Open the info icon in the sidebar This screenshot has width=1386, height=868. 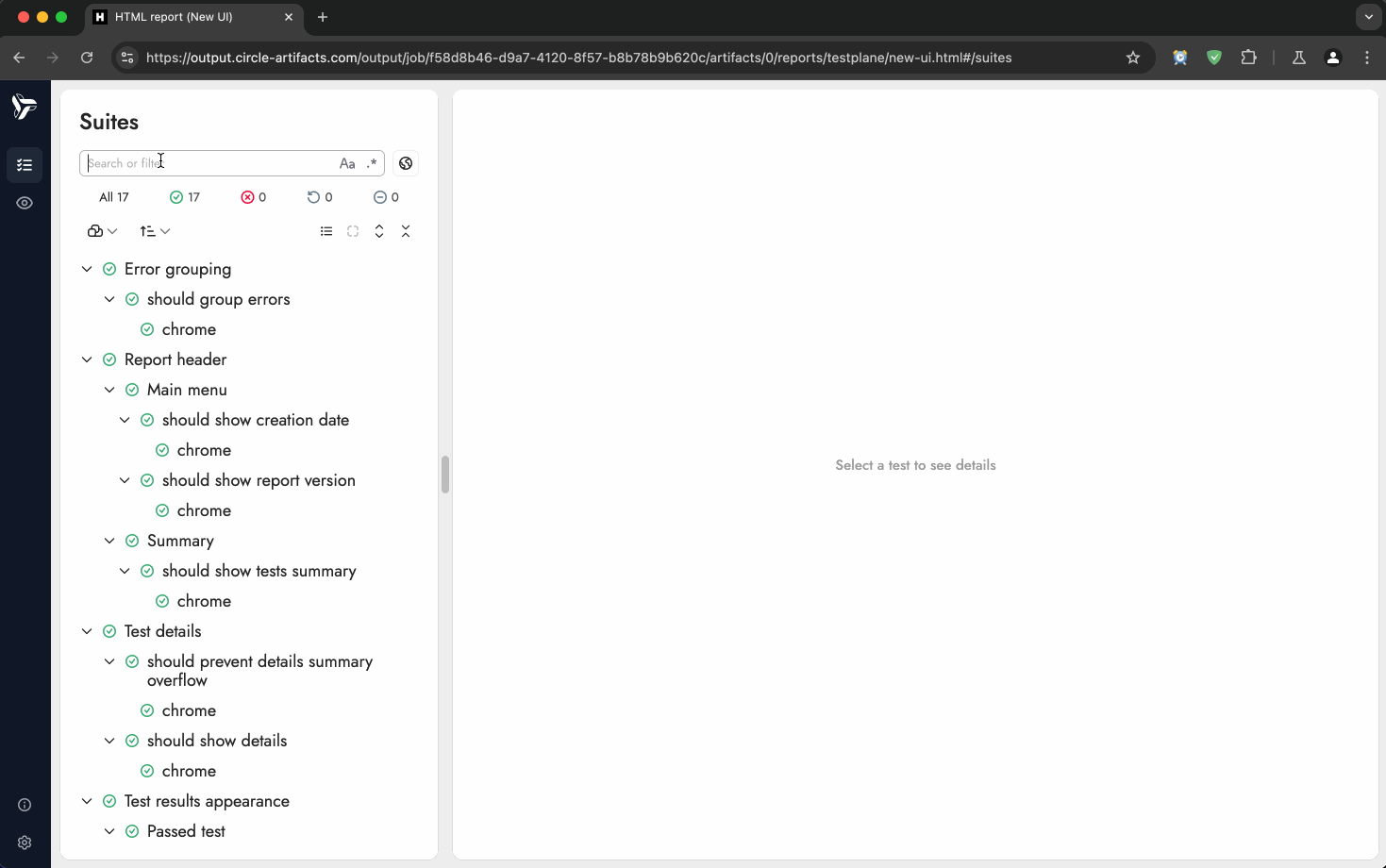[x=25, y=805]
